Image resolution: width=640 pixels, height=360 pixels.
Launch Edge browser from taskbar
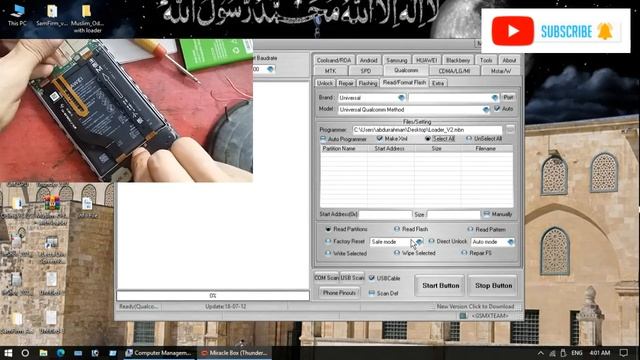61,353
